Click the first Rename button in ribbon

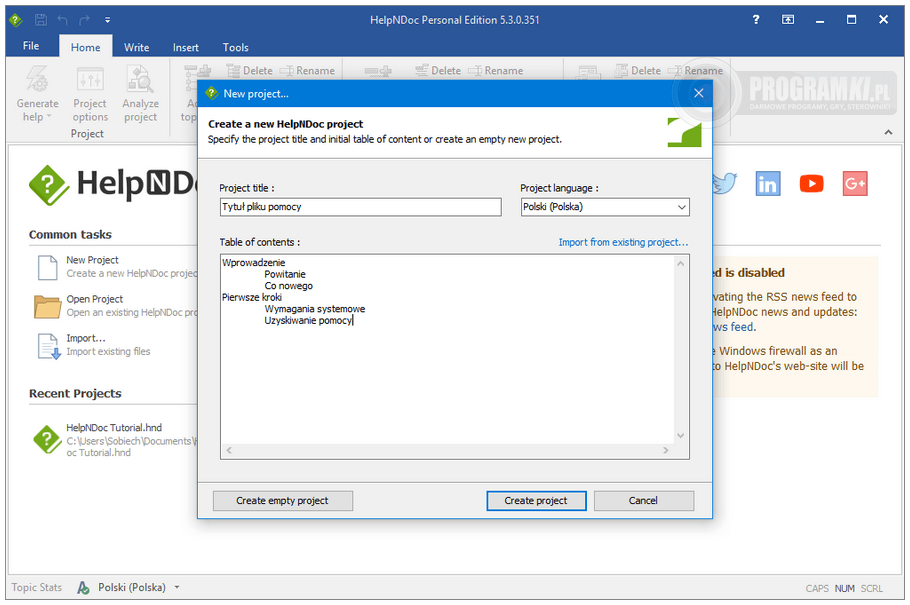coord(308,71)
